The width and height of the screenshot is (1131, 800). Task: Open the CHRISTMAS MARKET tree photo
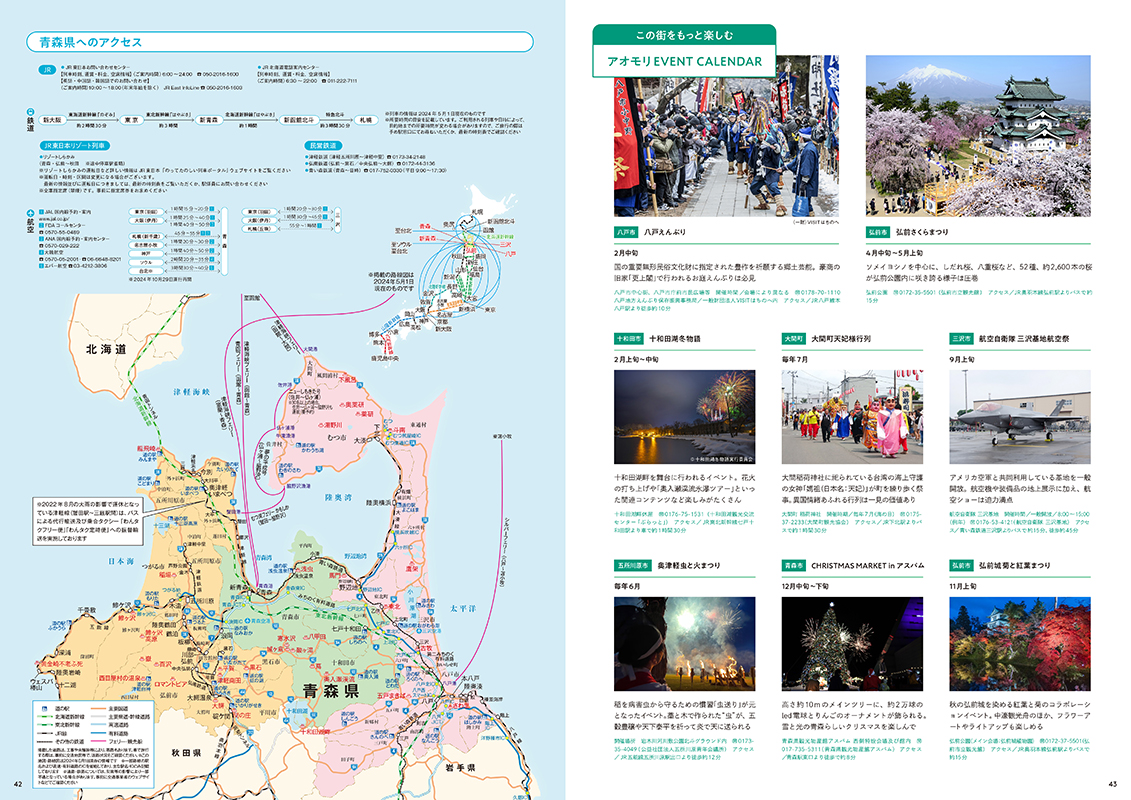(x=852, y=644)
